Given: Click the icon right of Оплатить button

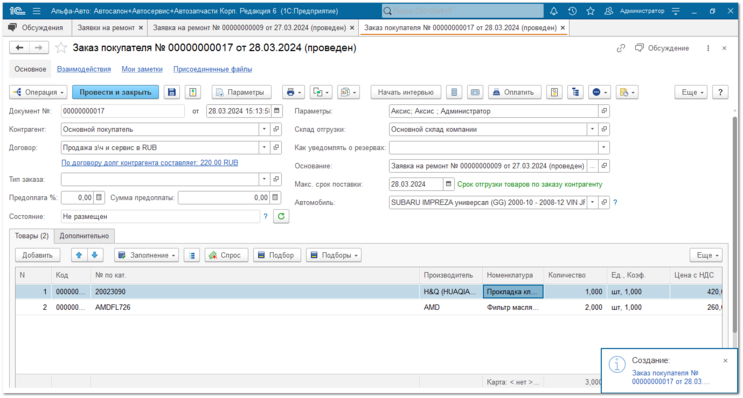Looking at the screenshot, I should (x=553, y=92).
